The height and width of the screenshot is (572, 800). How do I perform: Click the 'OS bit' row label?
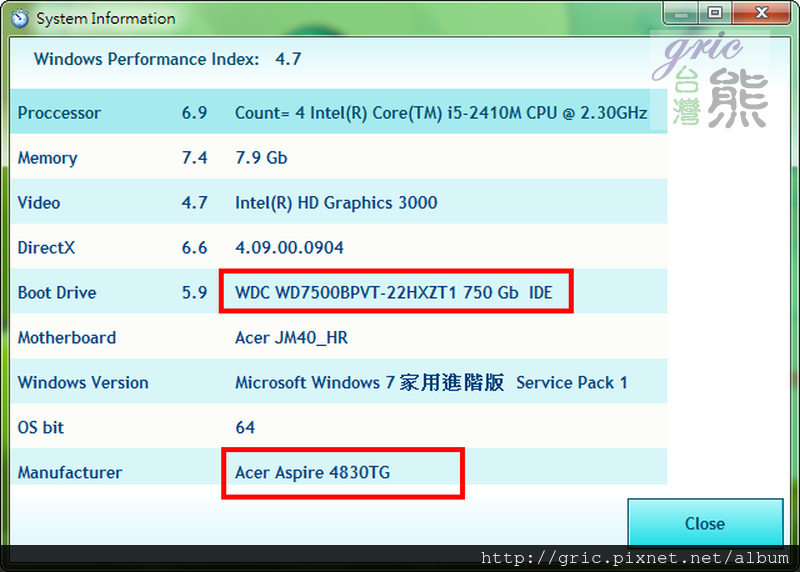tap(41, 428)
